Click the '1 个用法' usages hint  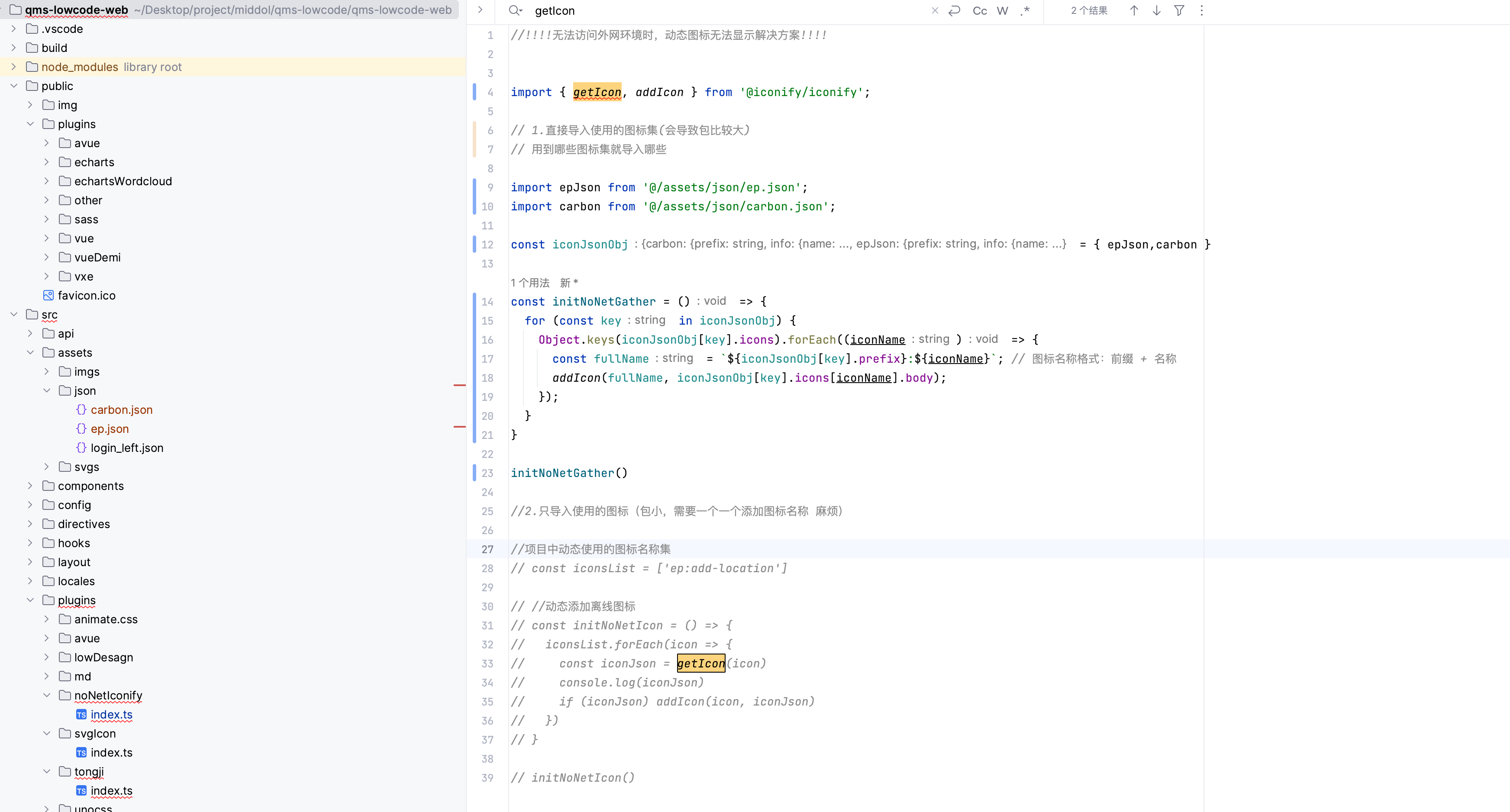tap(530, 283)
